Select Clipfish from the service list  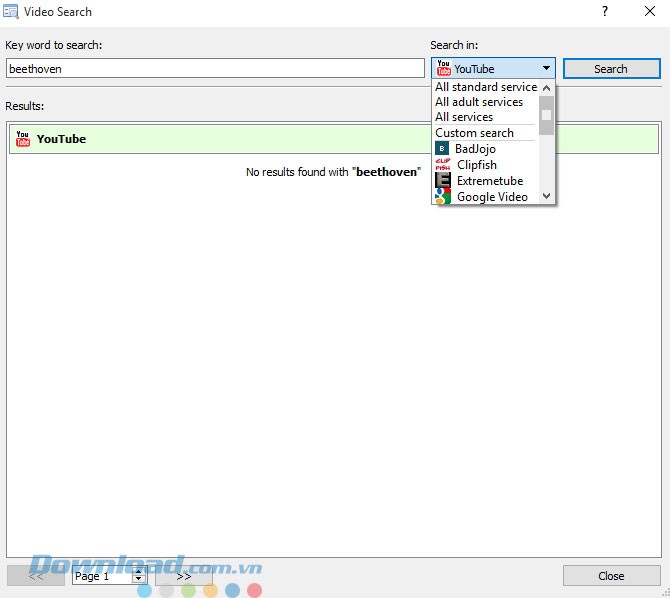coord(476,165)
